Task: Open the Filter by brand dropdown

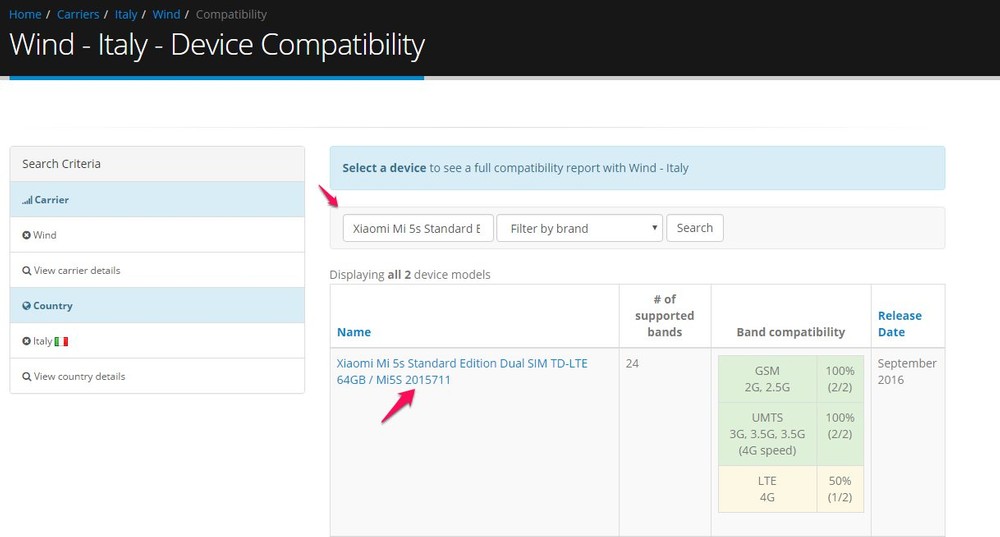Action: coord(579,228)
